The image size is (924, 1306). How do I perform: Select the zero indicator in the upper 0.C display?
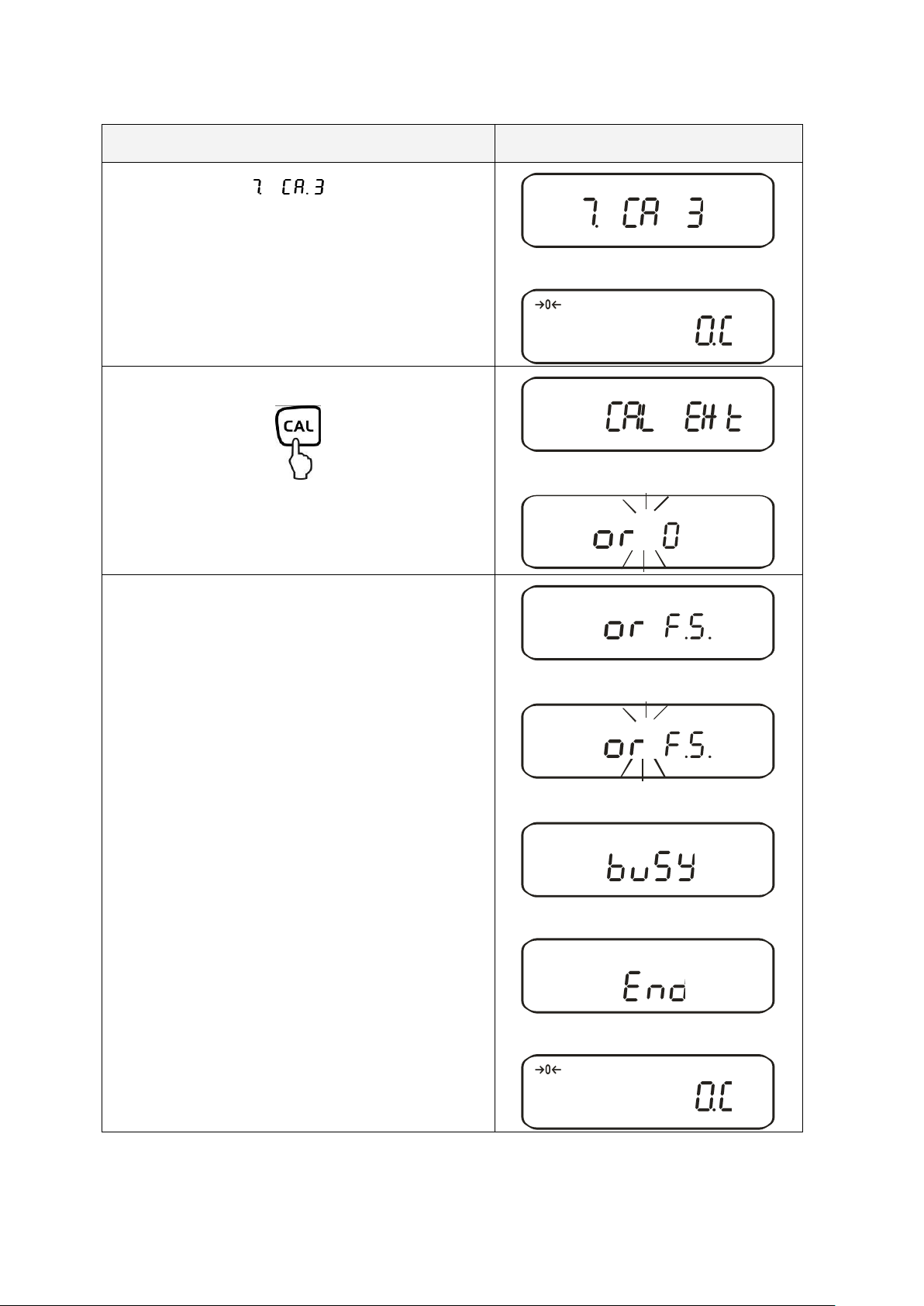(x=548, y=305)
